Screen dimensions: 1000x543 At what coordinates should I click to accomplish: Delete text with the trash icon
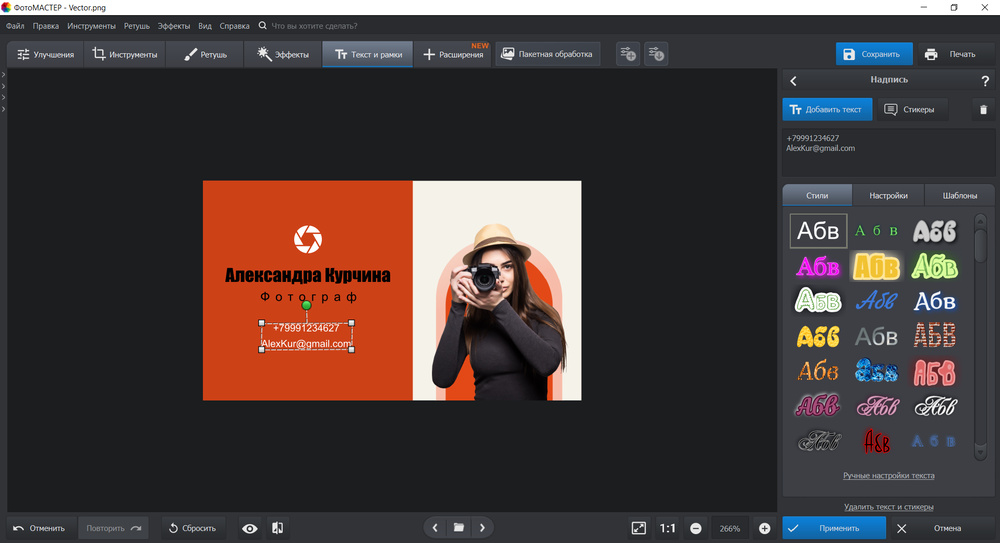[x=983, y=110]
